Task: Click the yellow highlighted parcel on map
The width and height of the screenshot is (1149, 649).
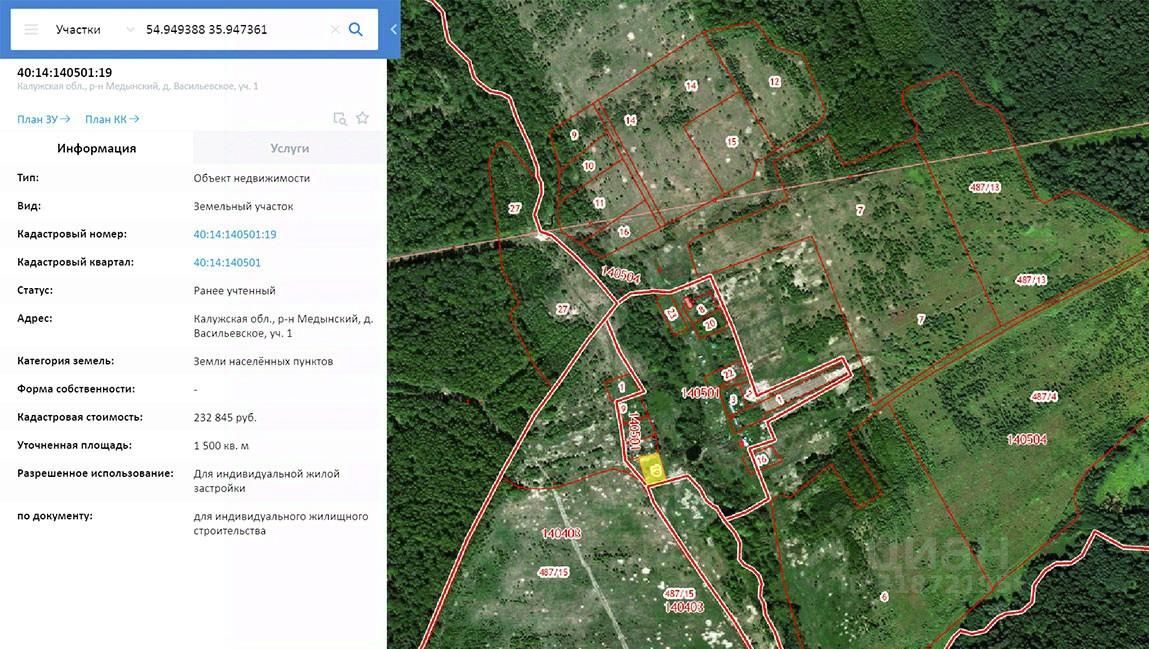Action: [x=654, y=469]
